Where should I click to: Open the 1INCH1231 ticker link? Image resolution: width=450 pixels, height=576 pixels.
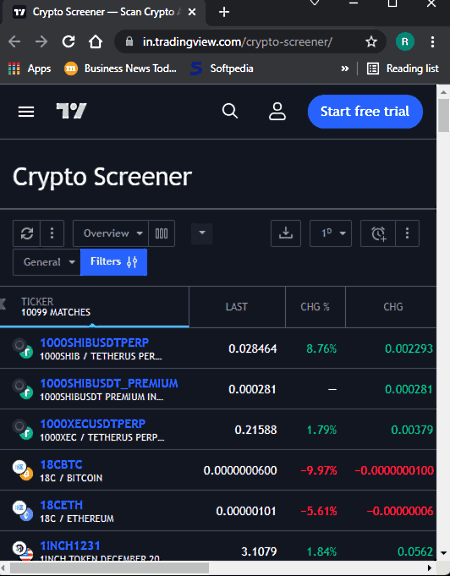(70, 546)
